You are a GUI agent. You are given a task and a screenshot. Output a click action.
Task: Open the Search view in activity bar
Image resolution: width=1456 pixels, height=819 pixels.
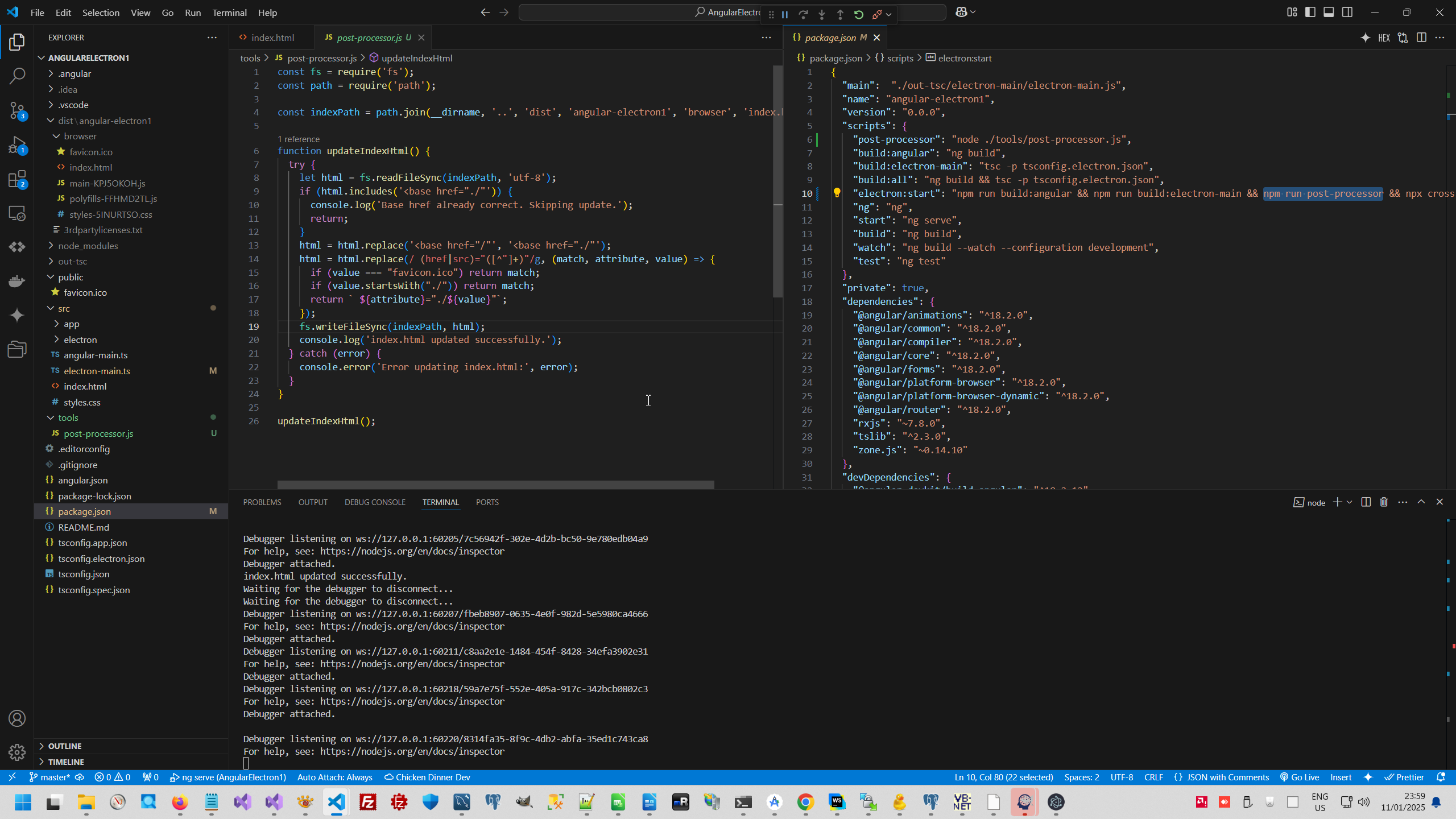click(17, 76)
